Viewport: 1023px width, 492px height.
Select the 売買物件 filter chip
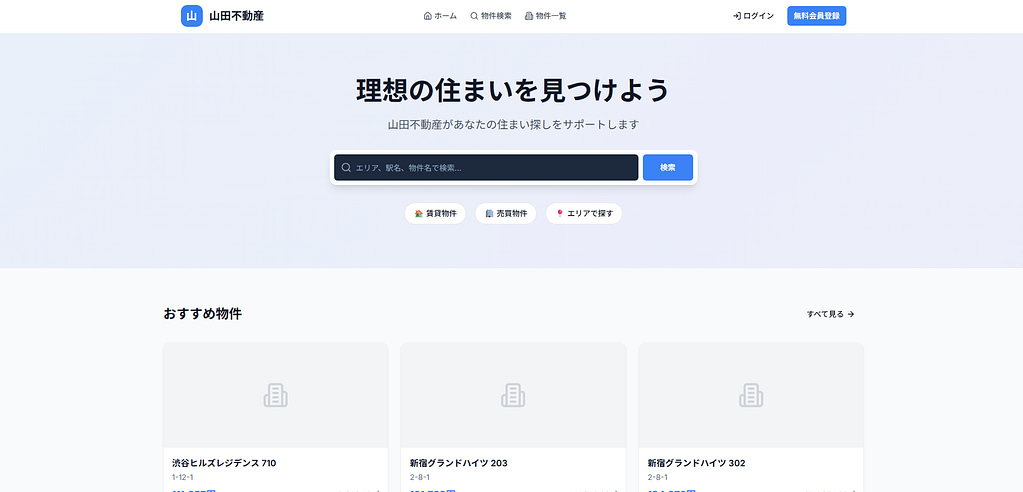pos(506,214)
